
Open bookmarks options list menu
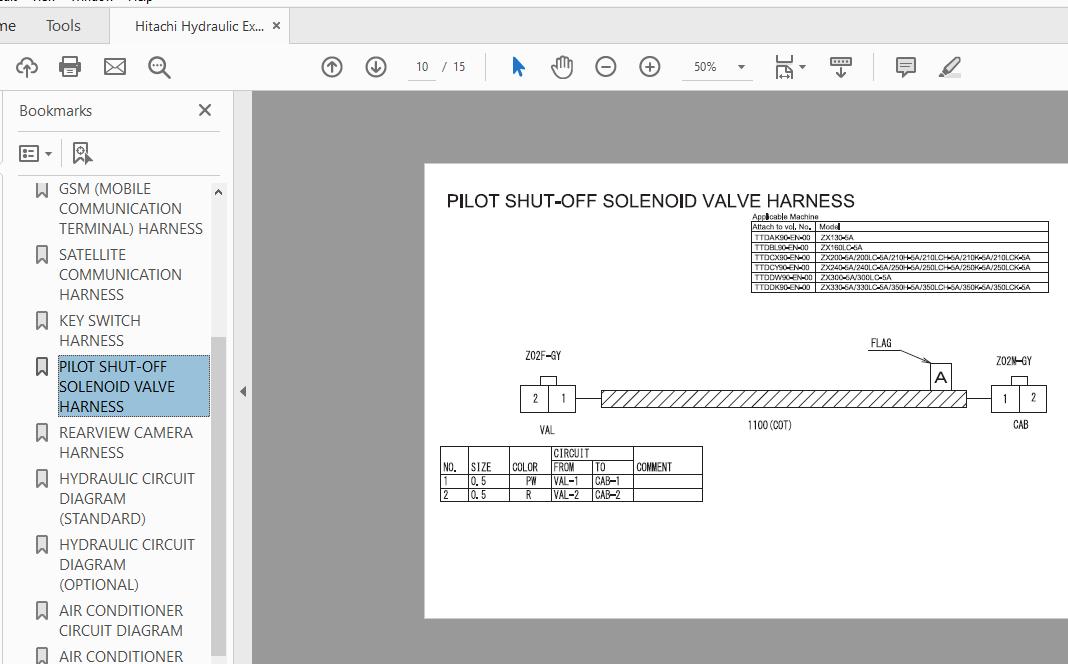click(36, 153)
